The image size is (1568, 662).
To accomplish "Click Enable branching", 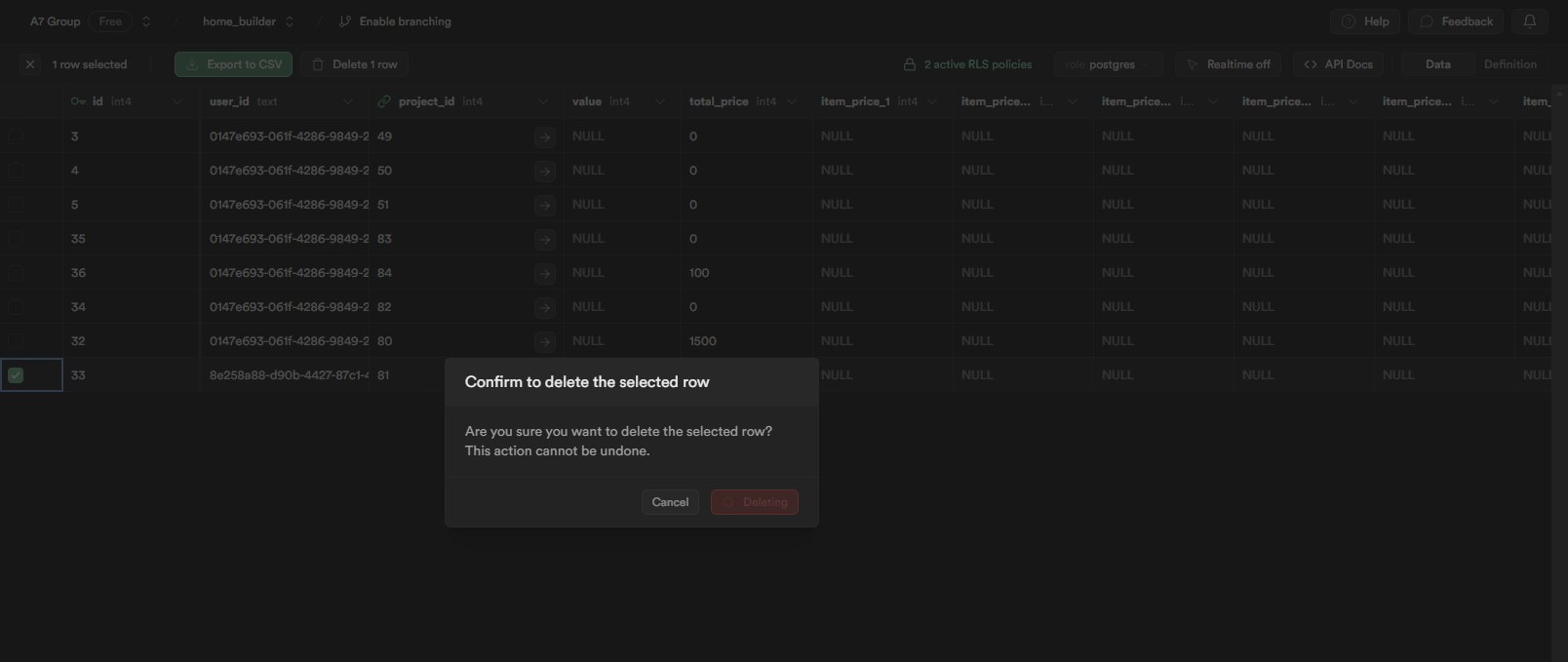I will (395, 21).
